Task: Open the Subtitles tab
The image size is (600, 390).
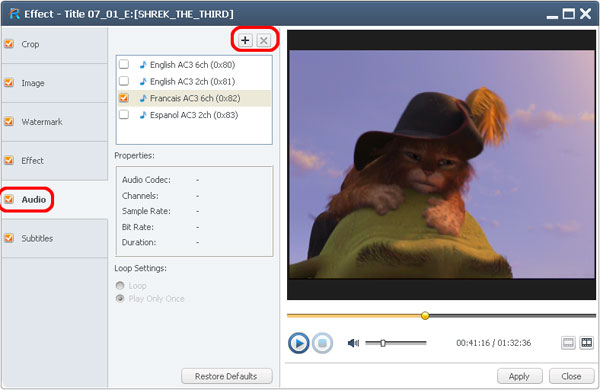Action: pos(54,238)
